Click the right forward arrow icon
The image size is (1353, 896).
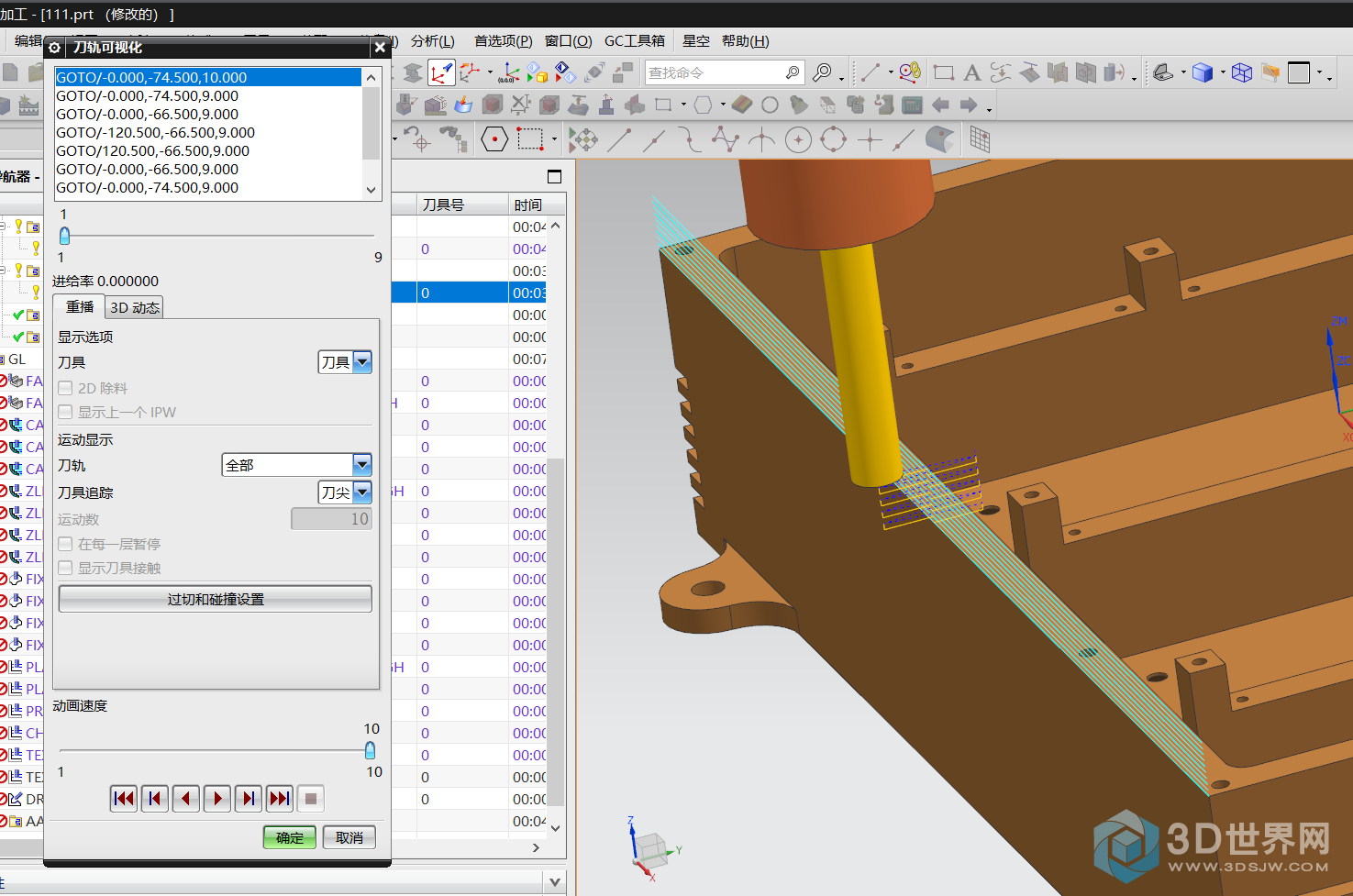tap(969, 105)
